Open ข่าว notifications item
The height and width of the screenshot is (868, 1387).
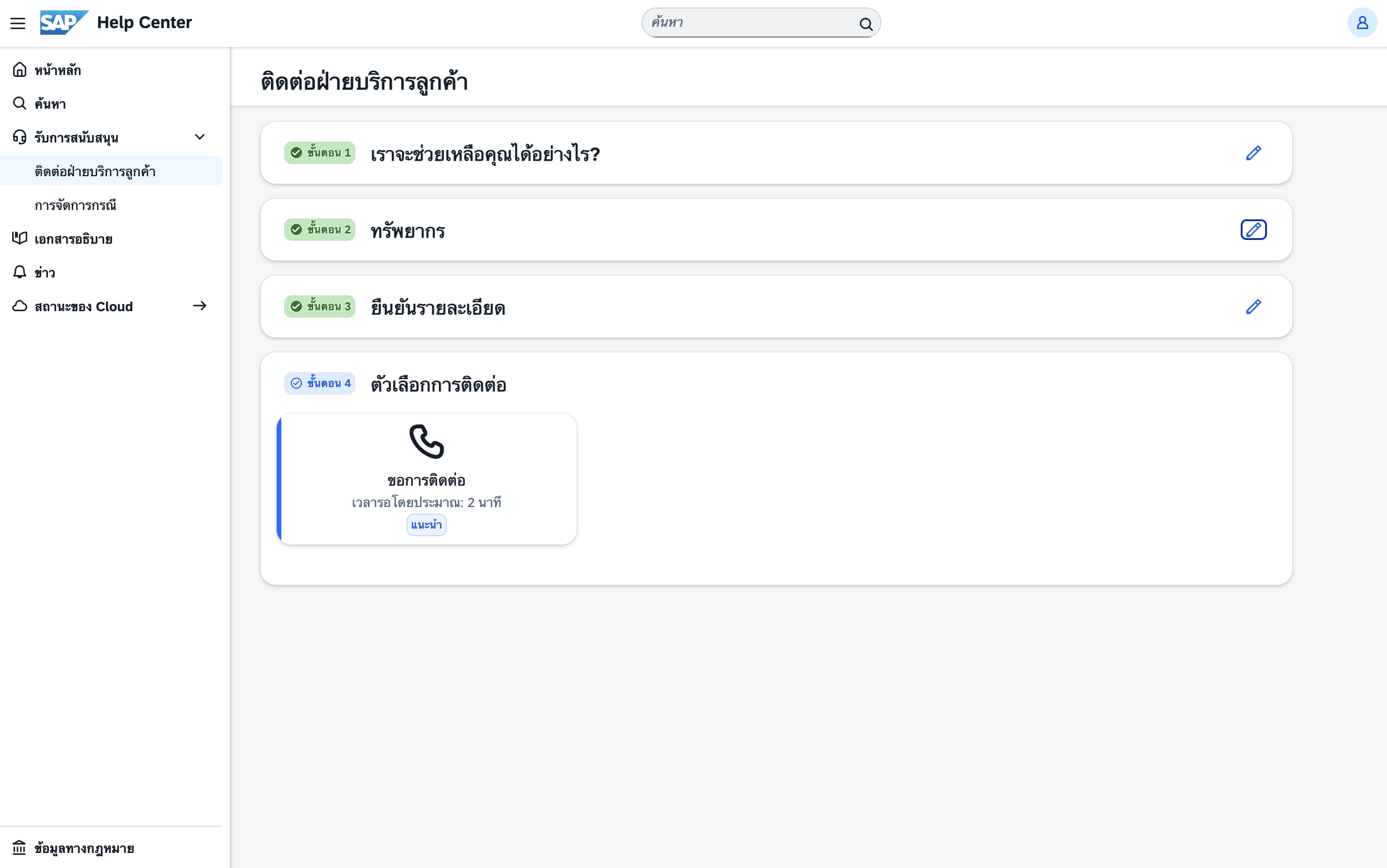click(x=44, y=273)
